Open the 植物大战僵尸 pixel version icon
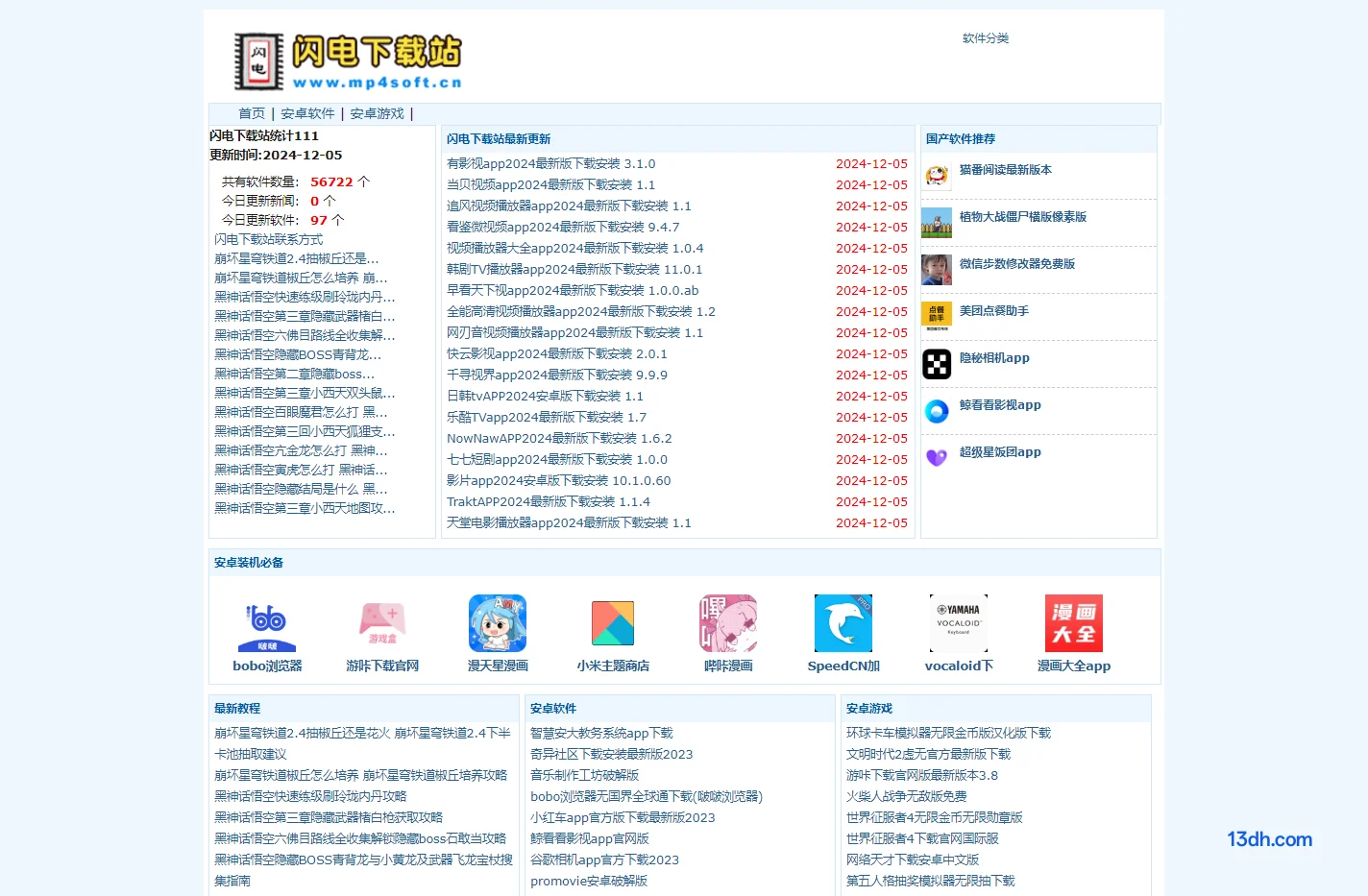1368x896 pixels. click(937, 223)
